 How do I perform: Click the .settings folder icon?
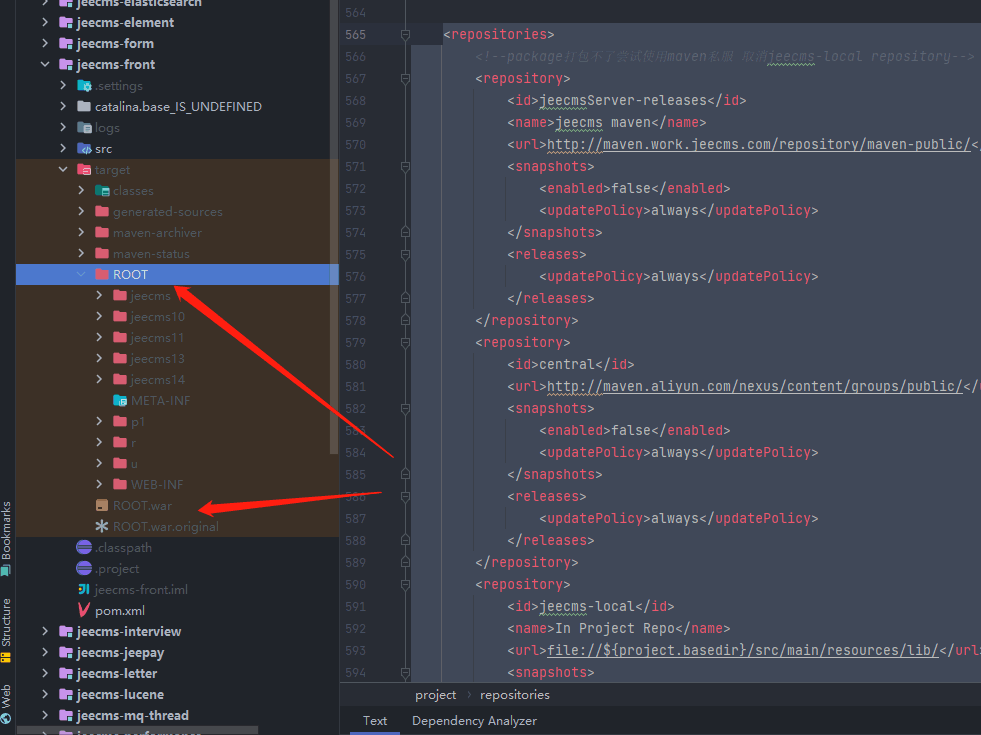(84, 85)
